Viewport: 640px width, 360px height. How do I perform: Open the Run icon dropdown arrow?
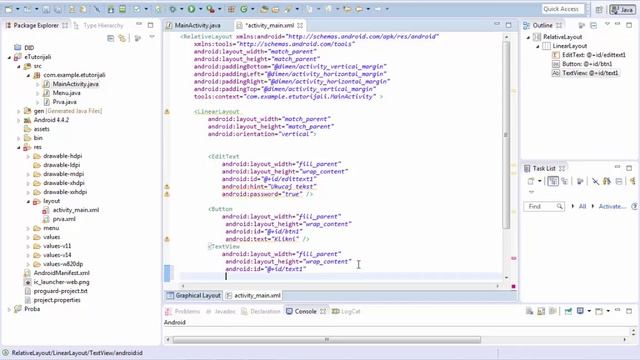(x=200, y=9)
